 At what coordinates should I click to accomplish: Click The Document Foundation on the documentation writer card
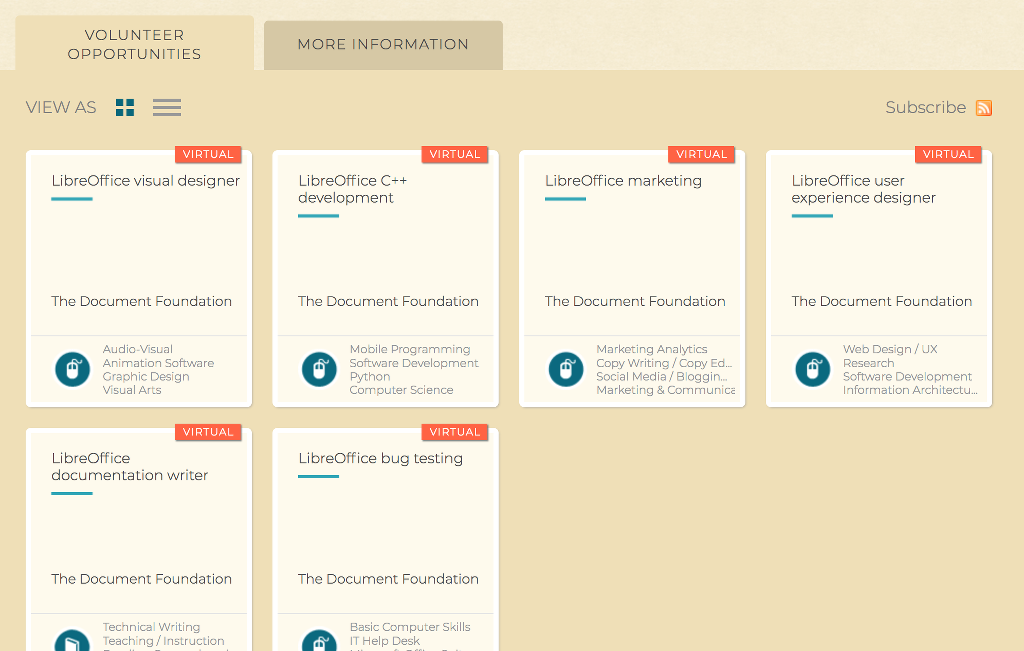coord(142,579)
